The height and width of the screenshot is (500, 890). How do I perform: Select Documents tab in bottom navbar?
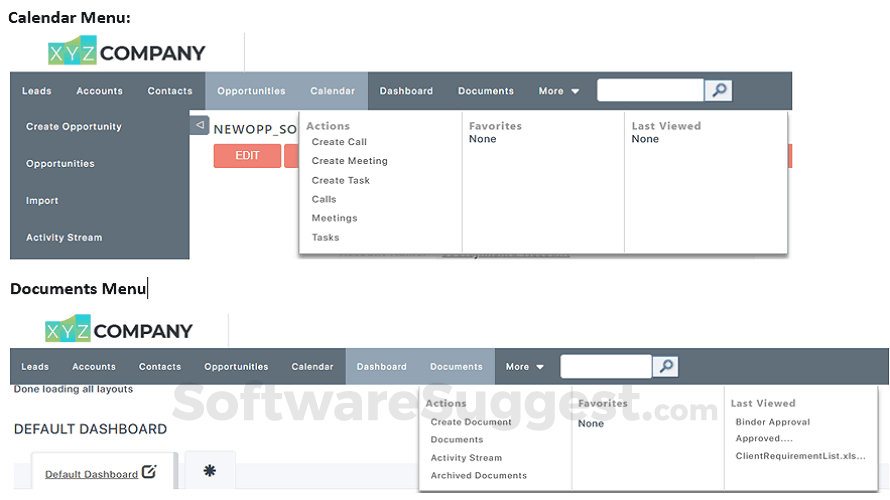pyautogui.click(x=456, y=367)
